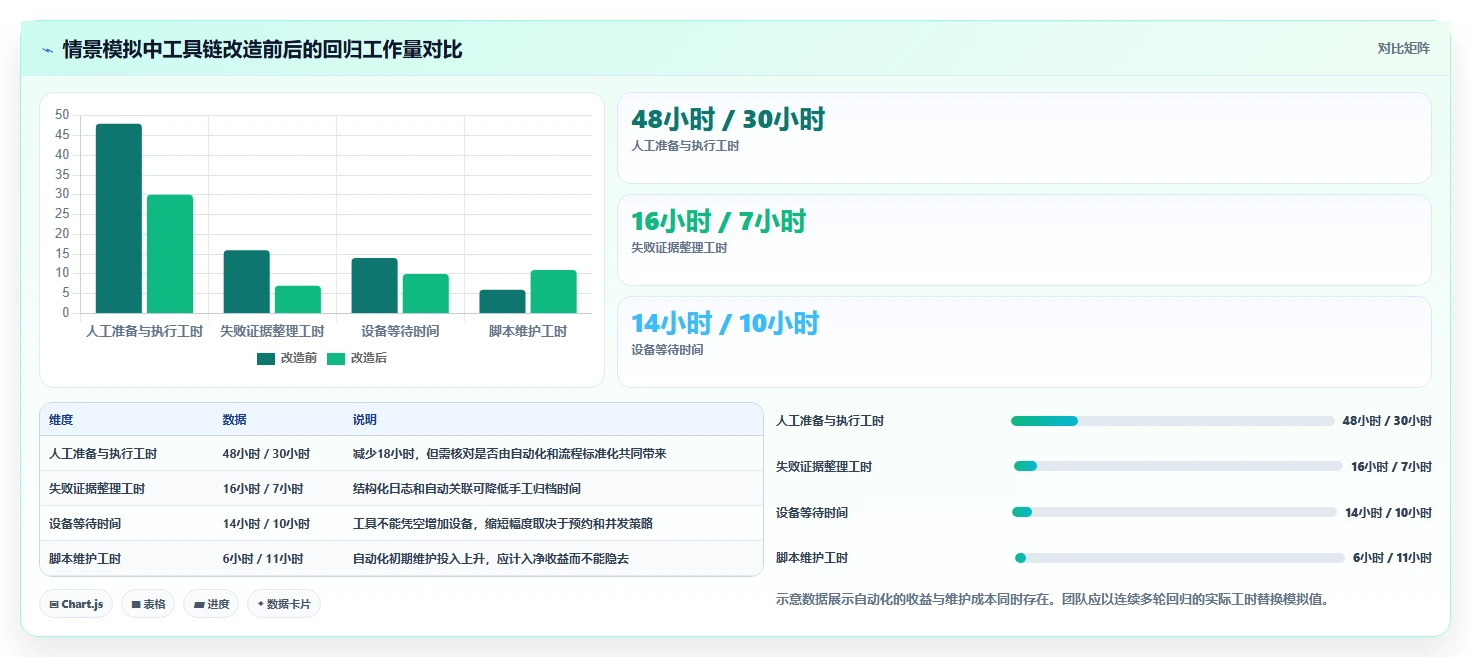
Task: Click the 说明 column header
Action: pyautogui.click(x=365, y=420)
